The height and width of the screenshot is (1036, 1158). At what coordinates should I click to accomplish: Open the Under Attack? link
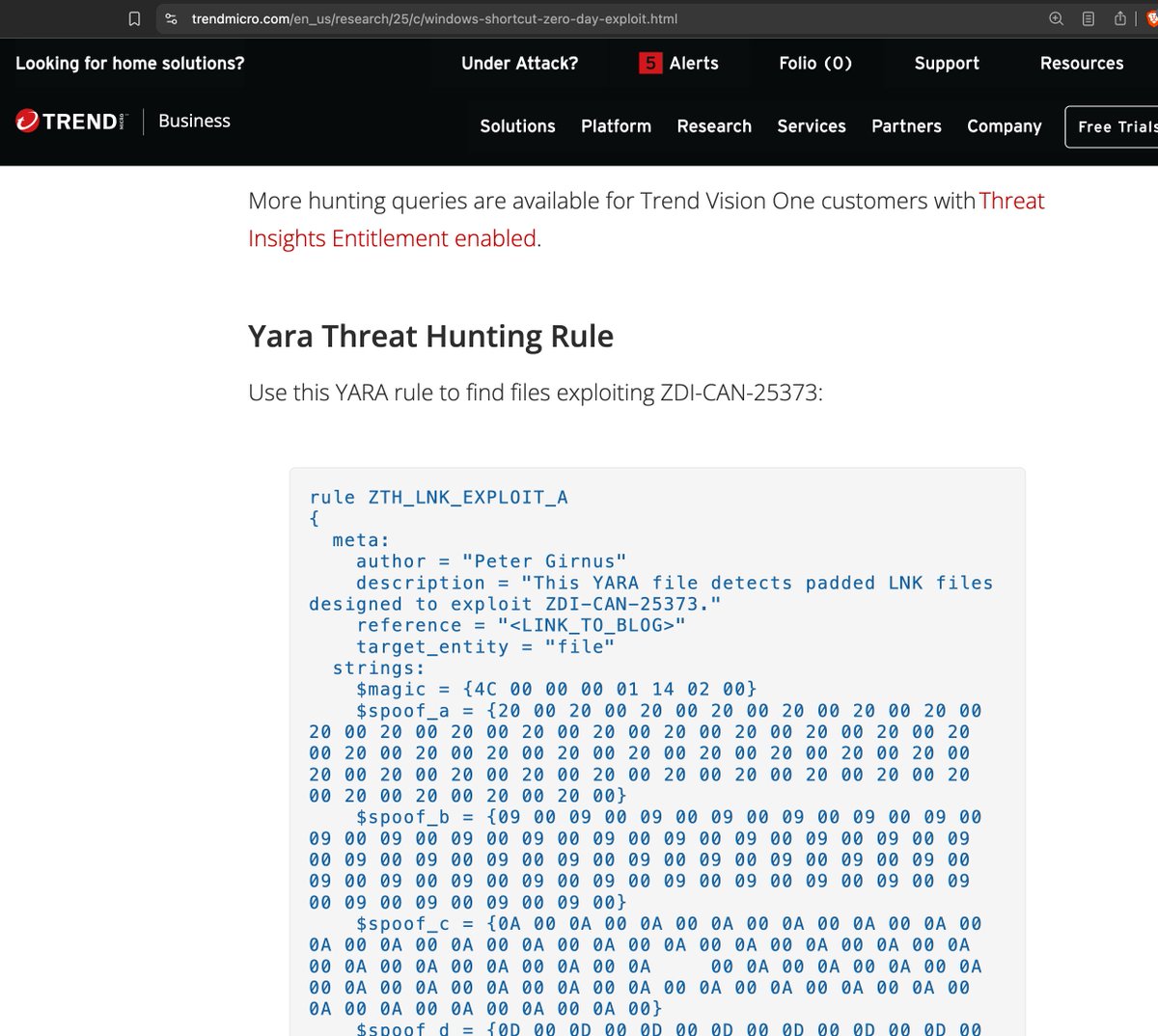[x=519, y=63]
